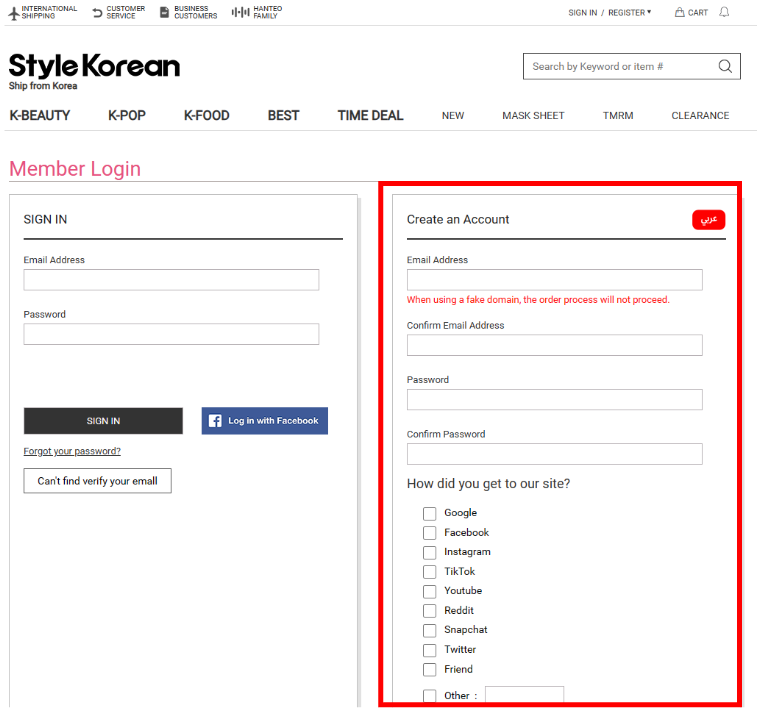Click Log in with Facebook button
Screen dimensions: 762x722
tap(265, 421)
